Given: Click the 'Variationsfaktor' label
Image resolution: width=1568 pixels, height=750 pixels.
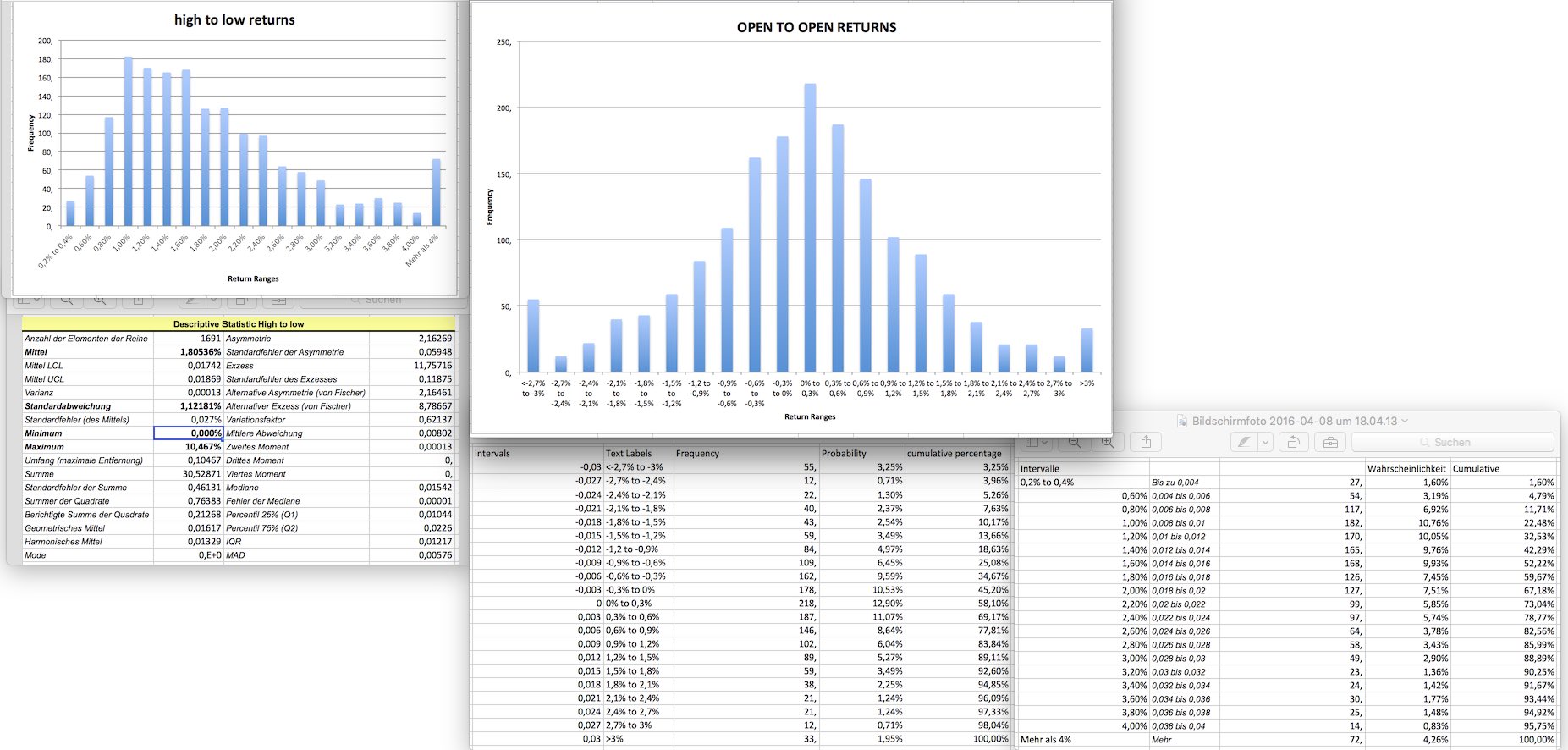Looking at the screenshot, I should [256, 420].
